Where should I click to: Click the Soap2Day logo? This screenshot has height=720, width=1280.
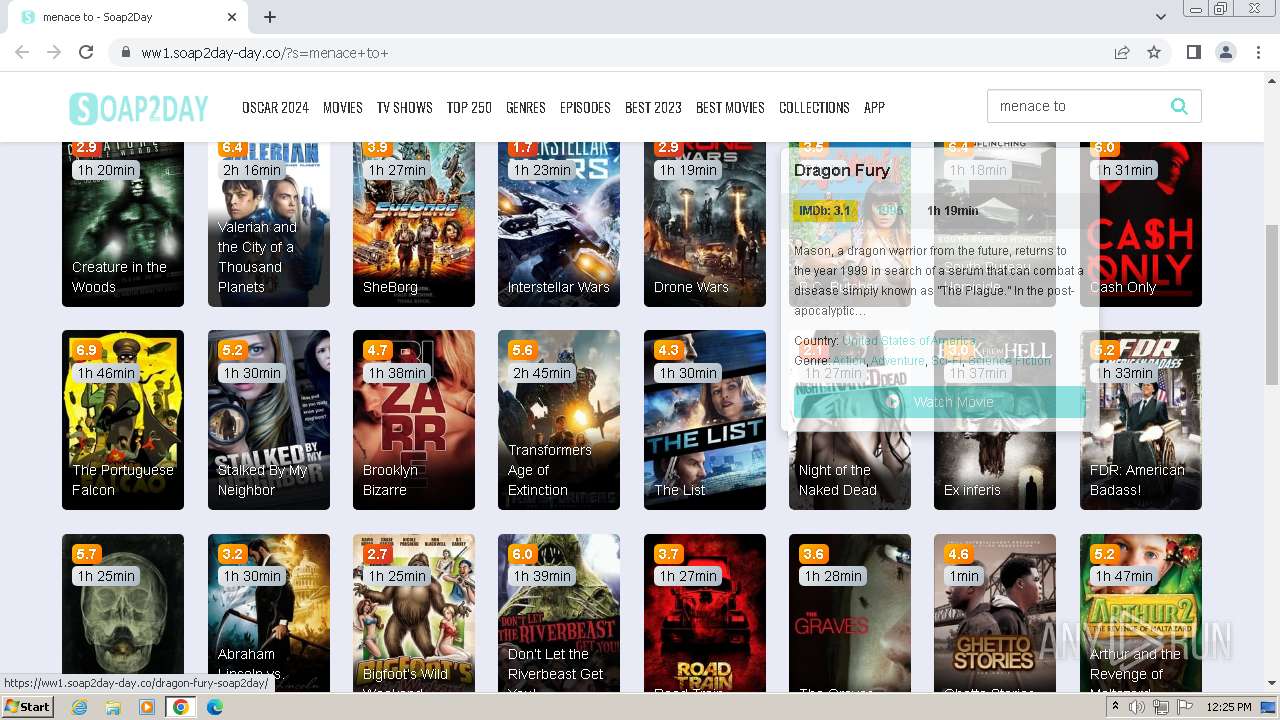point(138,108)
